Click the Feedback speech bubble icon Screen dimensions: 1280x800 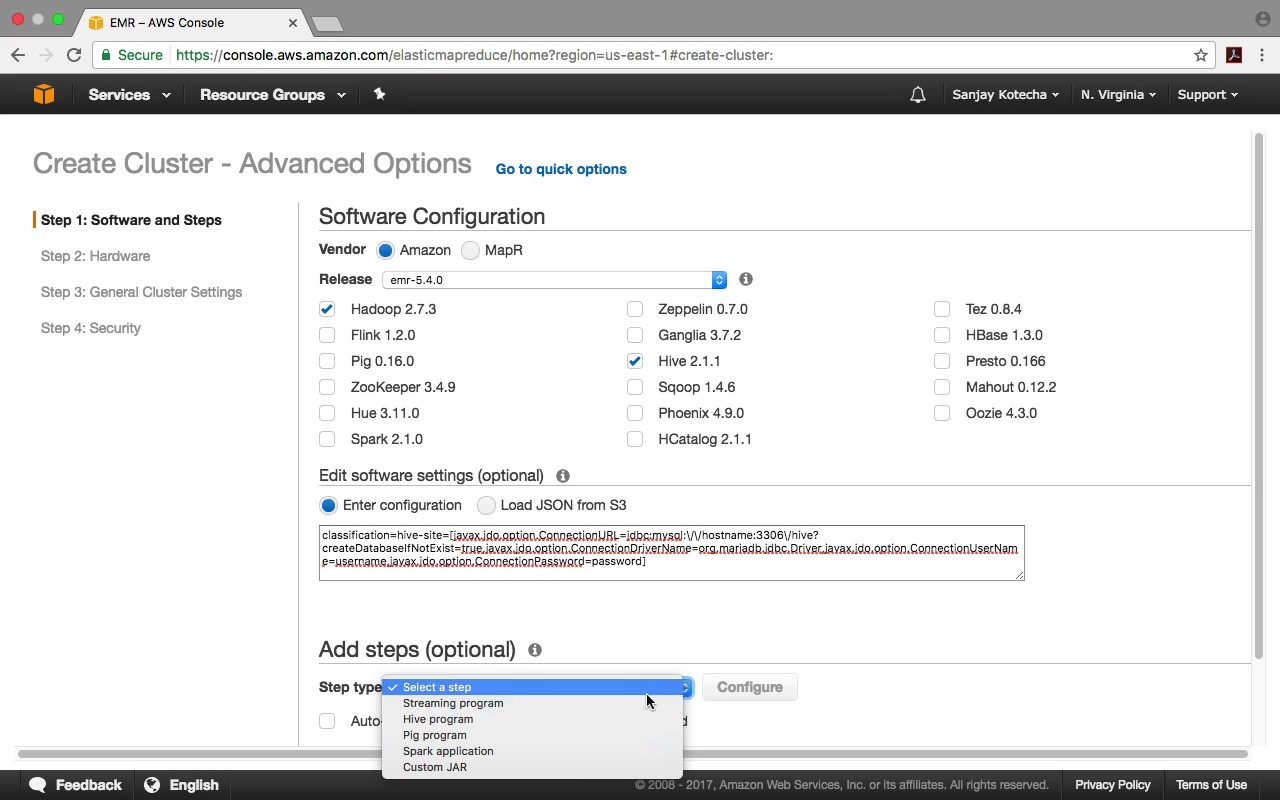38,785
